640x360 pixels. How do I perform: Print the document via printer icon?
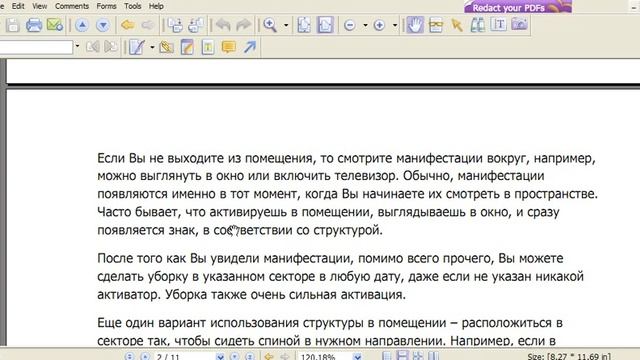click(34, 25)
